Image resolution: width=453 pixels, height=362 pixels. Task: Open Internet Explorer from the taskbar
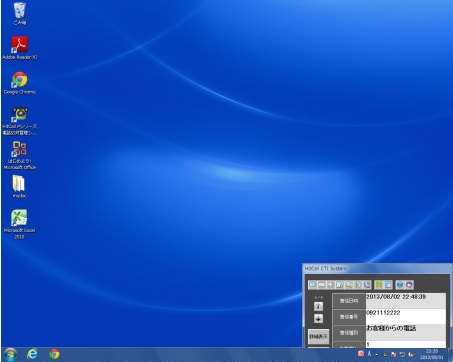(32, 354)
